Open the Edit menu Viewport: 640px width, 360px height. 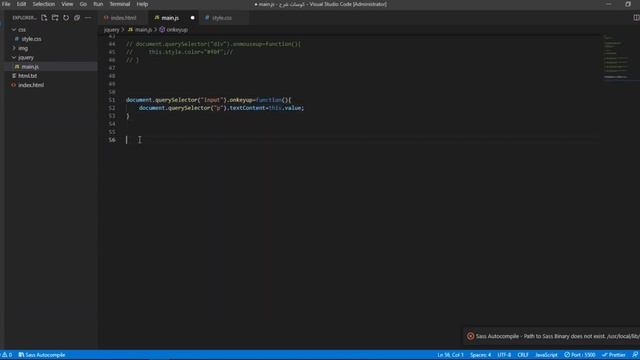(x=21, y=4)
